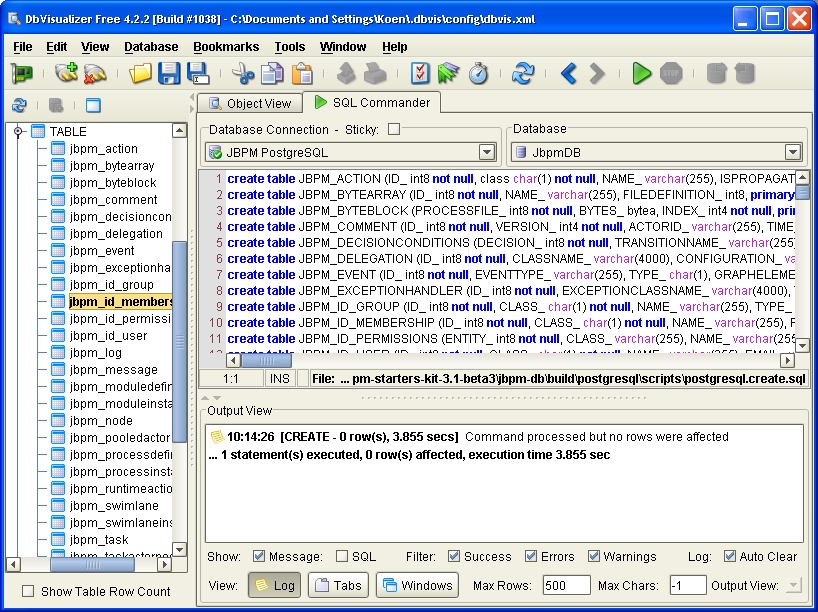
Task: Uncheck the Auto Clear log checkbox
Action: 729,556
